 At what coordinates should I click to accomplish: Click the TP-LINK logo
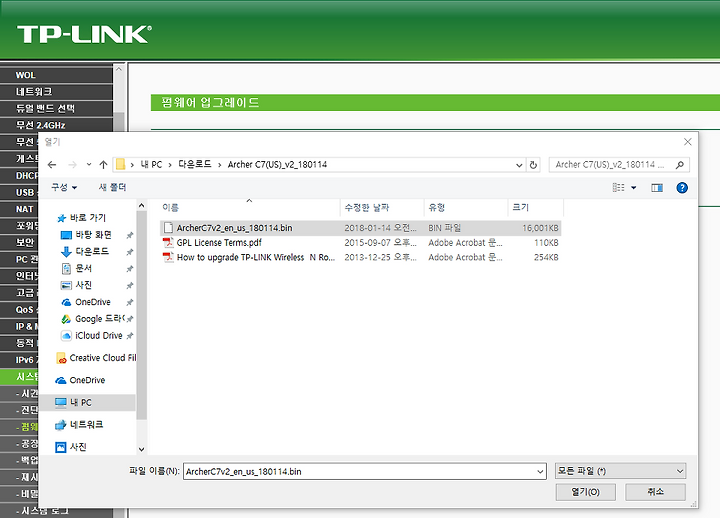click(84, 34)
